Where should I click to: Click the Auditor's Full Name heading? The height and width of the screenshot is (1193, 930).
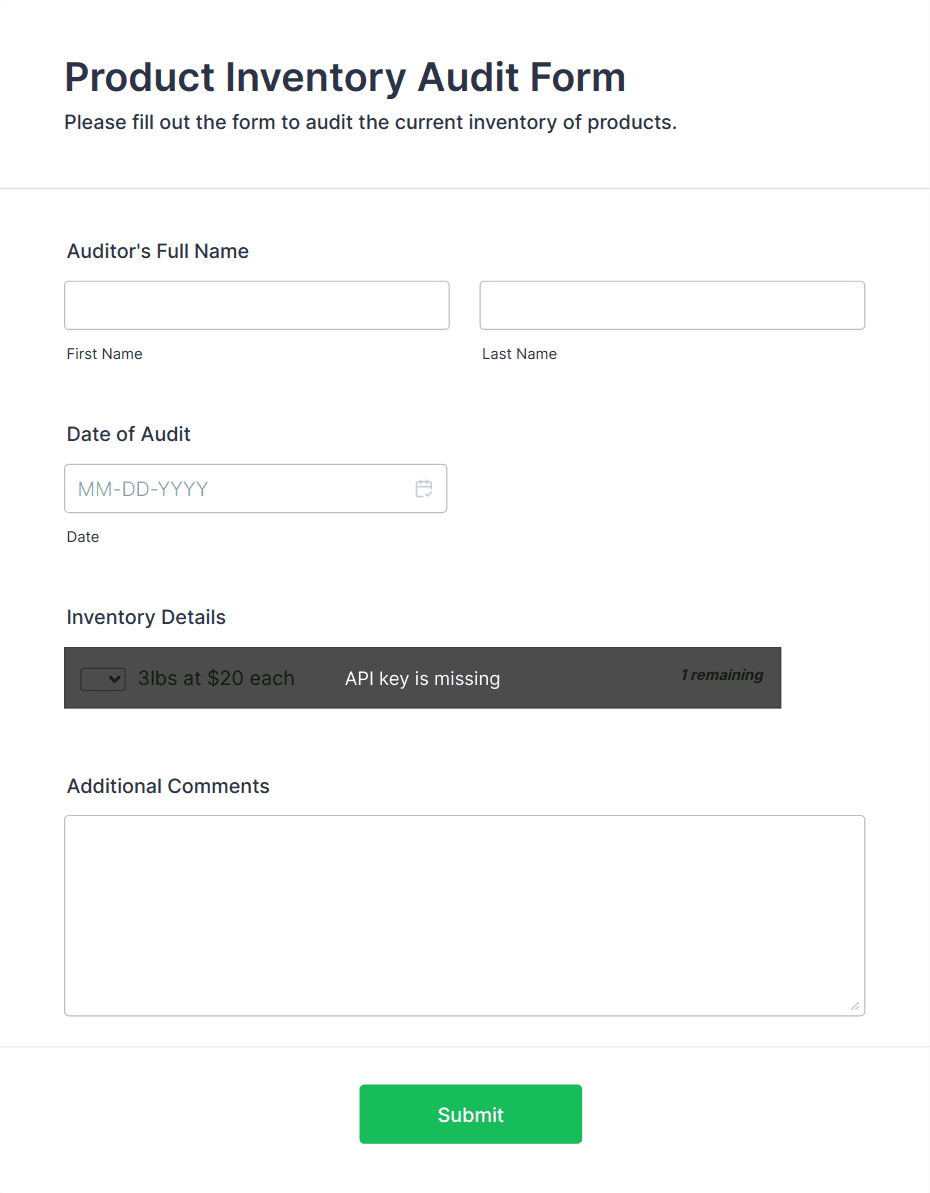pyautogui.click(x=157, y=251)
